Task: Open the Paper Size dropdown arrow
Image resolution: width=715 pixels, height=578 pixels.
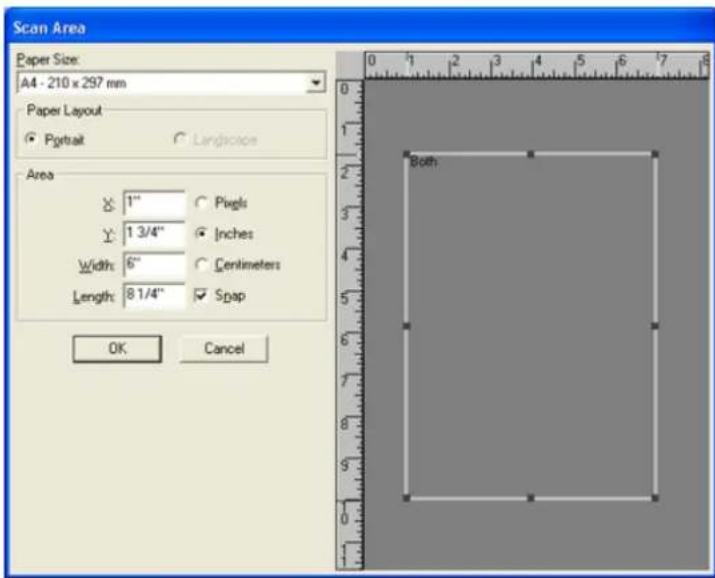Action: [x=316, y=83]
